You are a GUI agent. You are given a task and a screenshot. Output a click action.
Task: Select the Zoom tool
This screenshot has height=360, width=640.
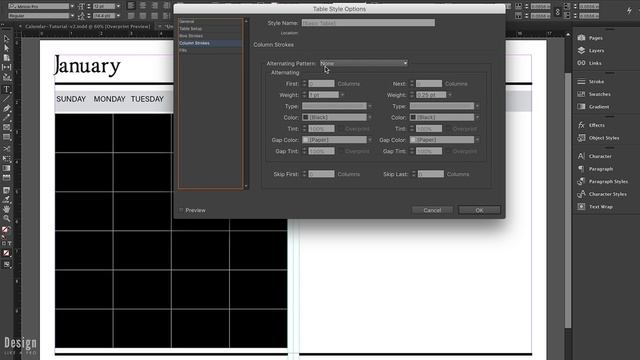[6, 219]
